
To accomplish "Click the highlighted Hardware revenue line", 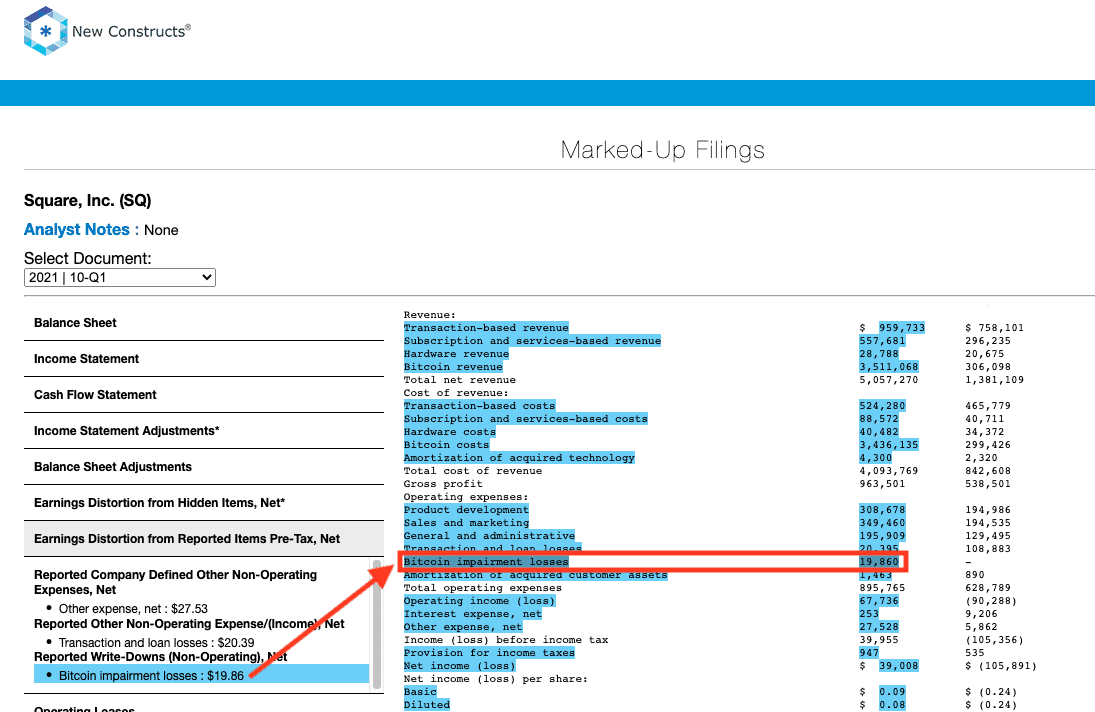I will tap(456, 354).
